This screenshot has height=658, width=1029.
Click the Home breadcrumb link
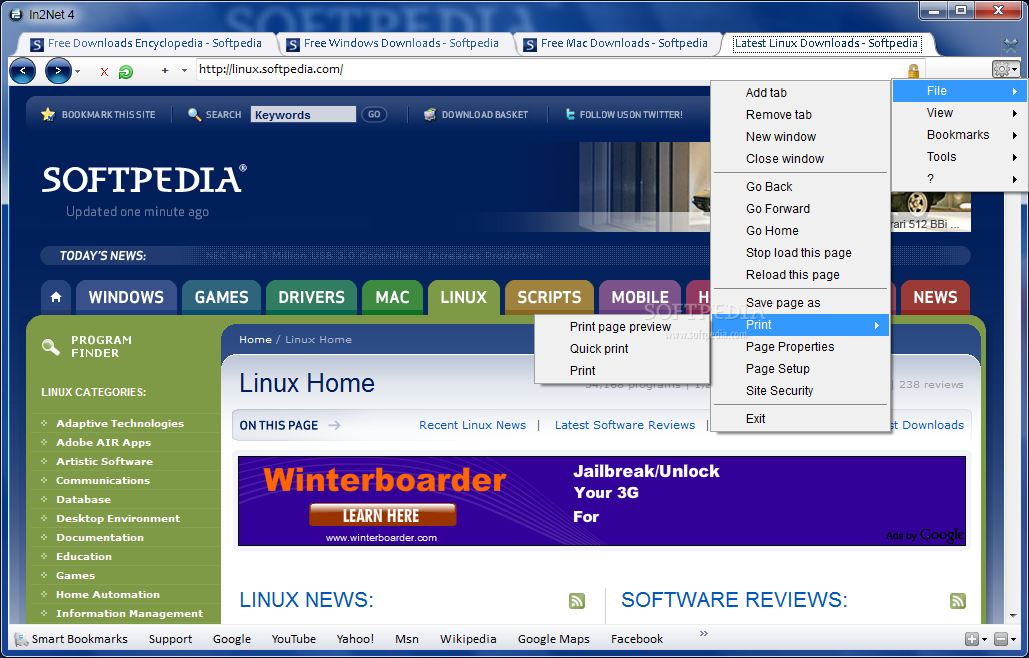click(255, 339)
